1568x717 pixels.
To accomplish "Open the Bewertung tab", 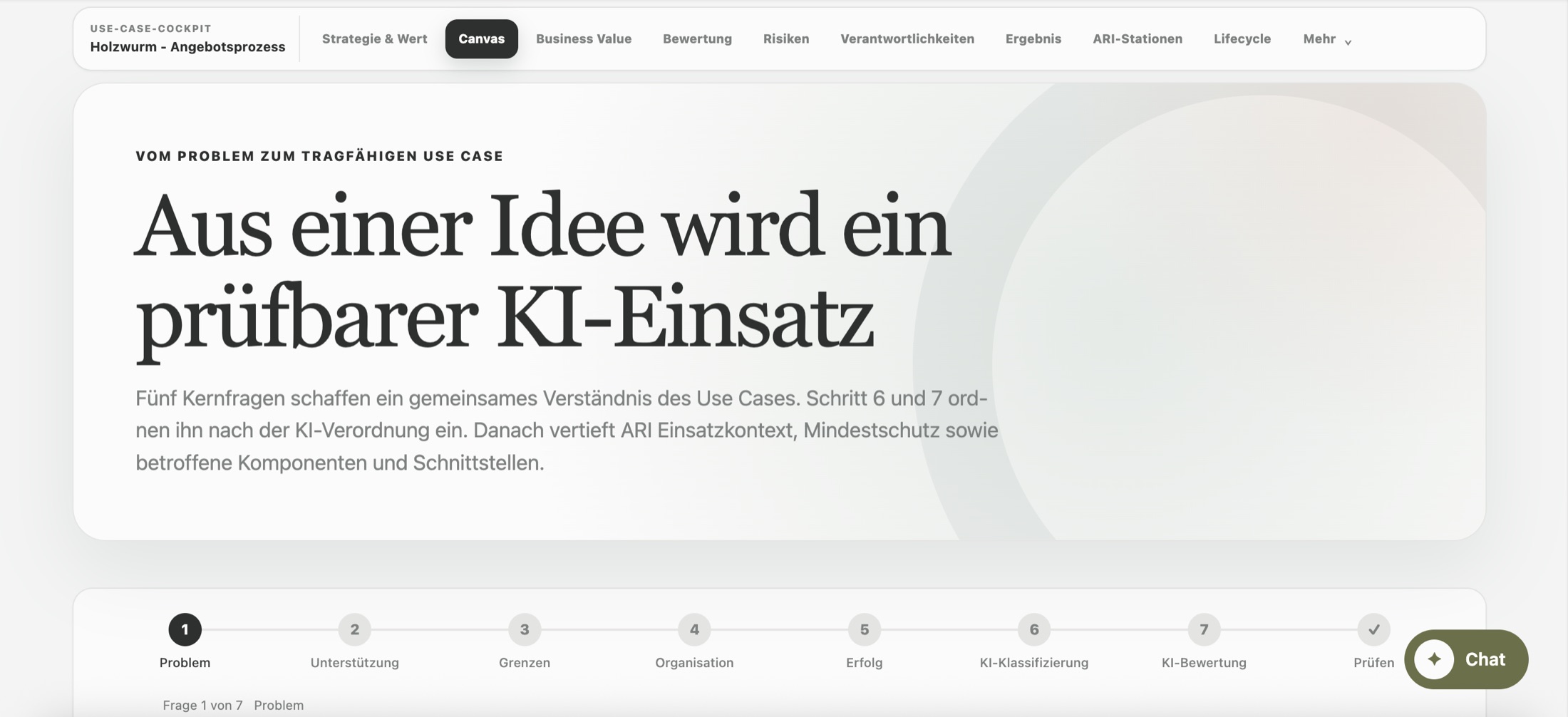I will [697, 38].
